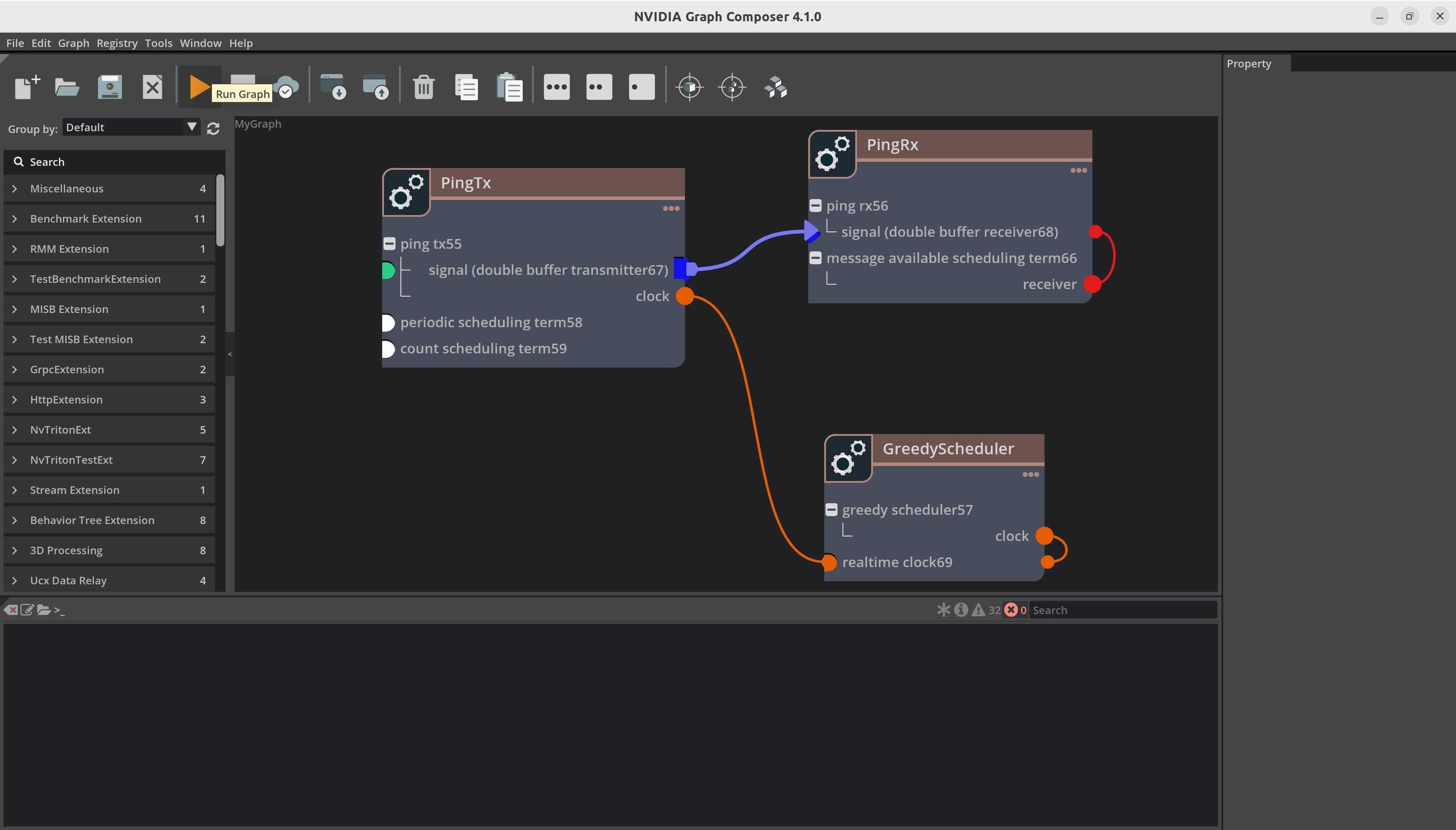Paste with the clipboard toolbar icon

click(509, 87)
